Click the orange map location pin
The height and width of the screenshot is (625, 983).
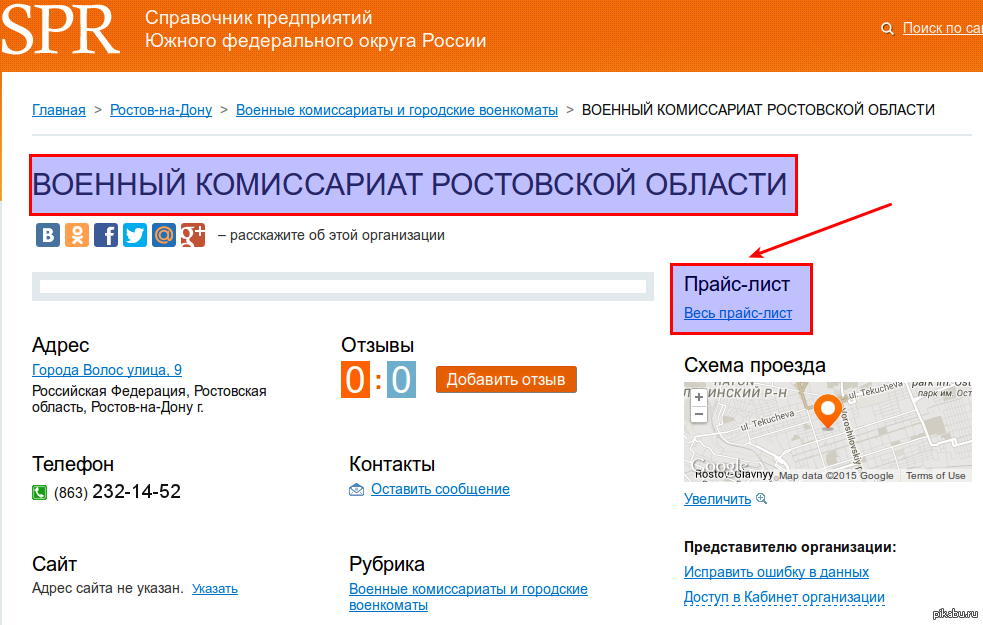(827, 410)
